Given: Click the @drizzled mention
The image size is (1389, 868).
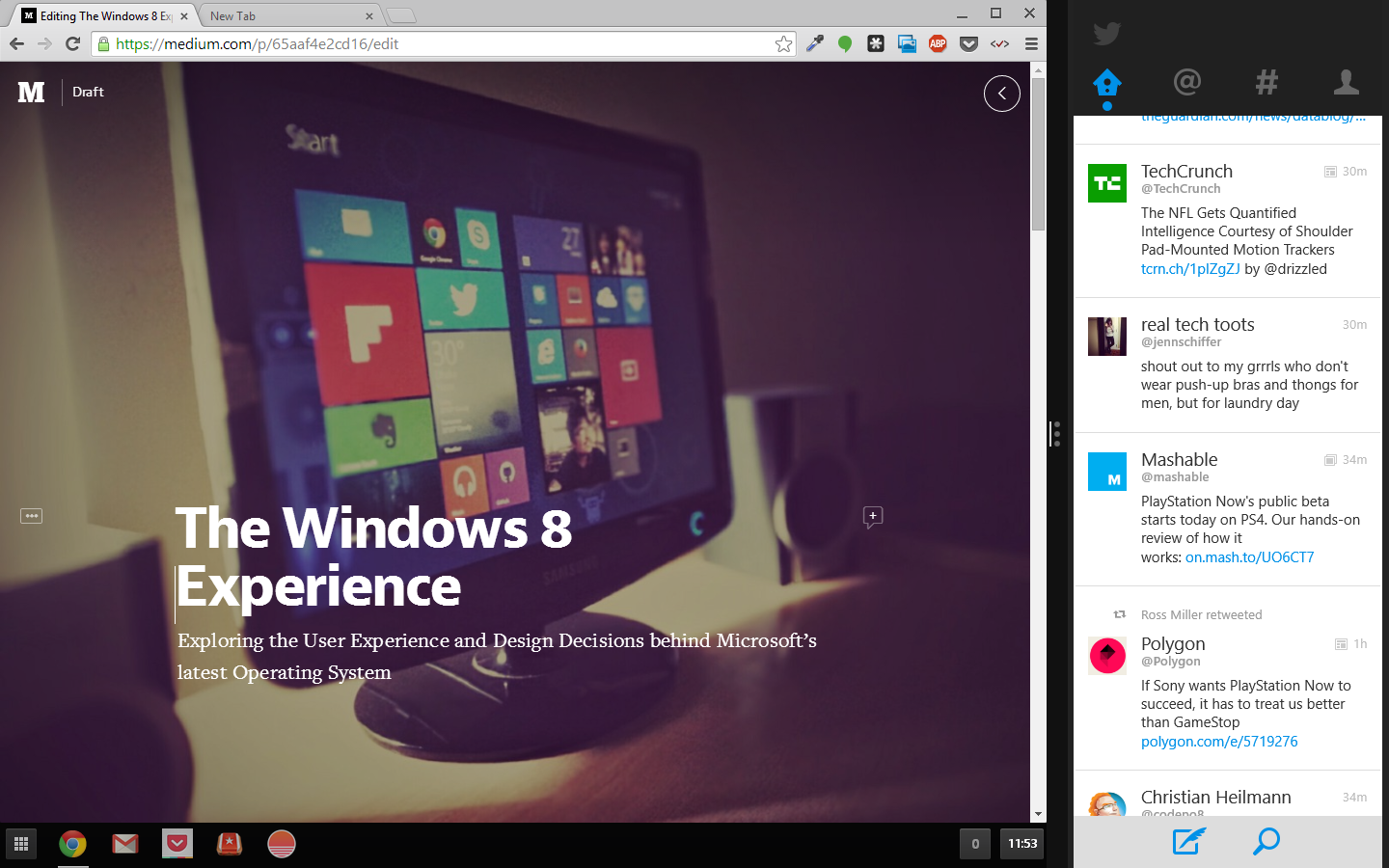Looking at the screenshot, I should 1295,269.
